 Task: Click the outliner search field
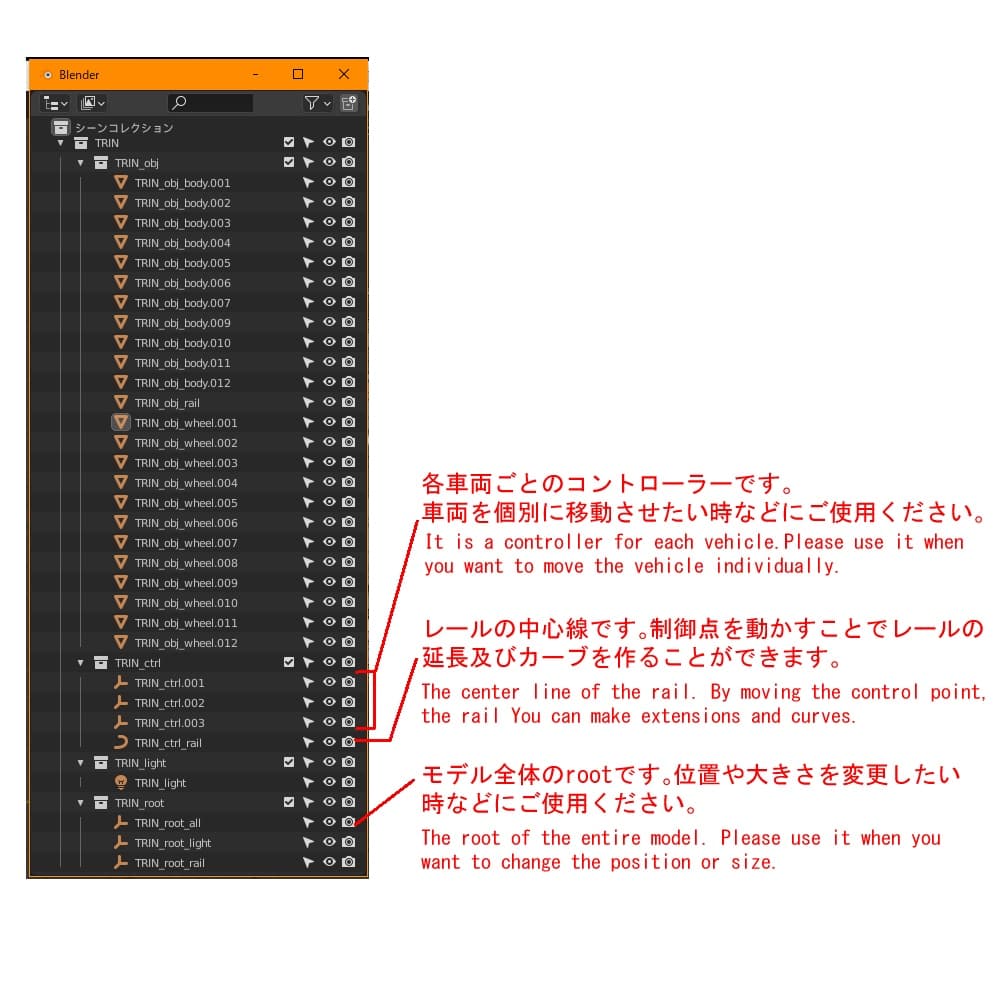click(x=210, y=103)
